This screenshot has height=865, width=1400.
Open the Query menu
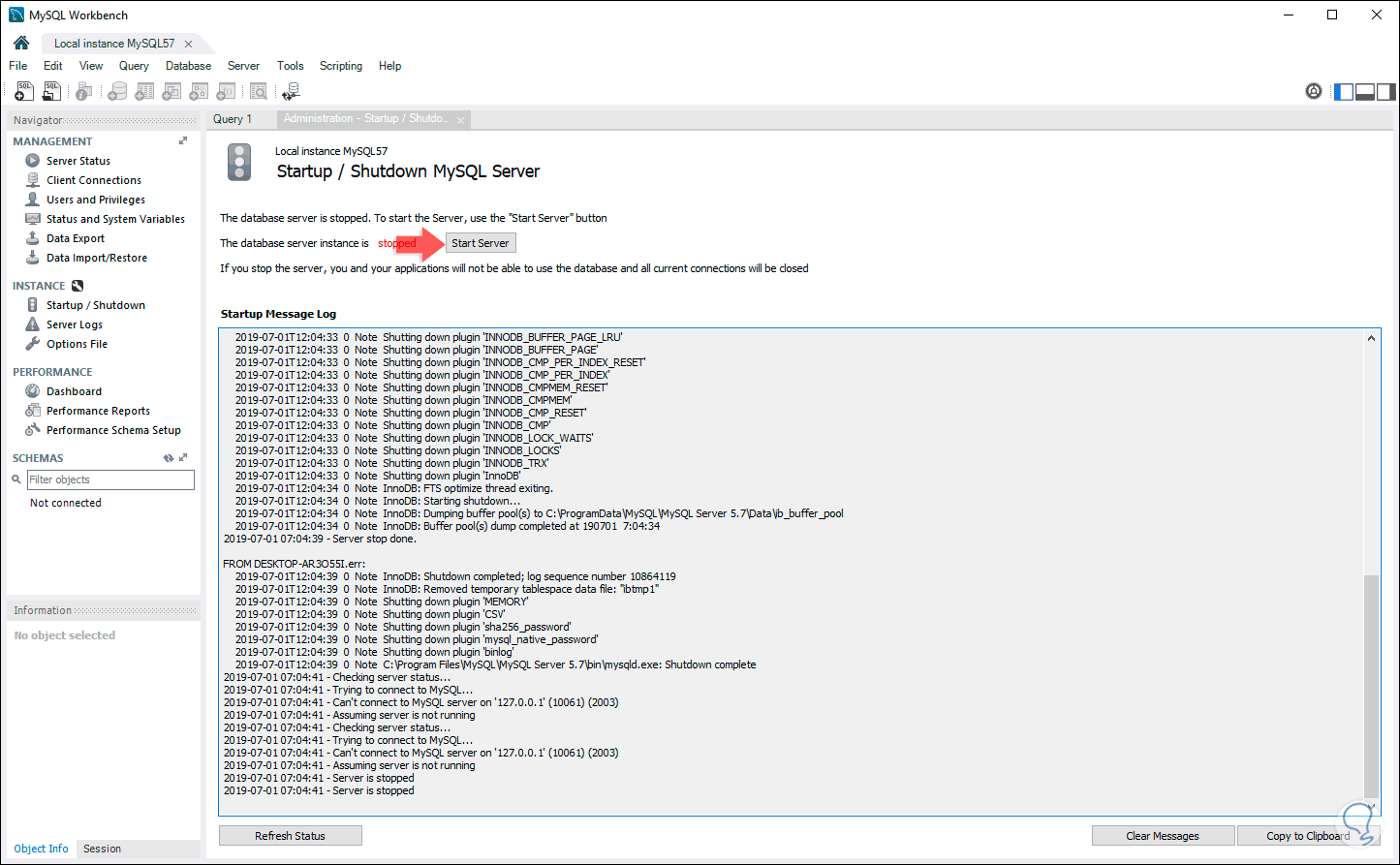tap(134, 66)
